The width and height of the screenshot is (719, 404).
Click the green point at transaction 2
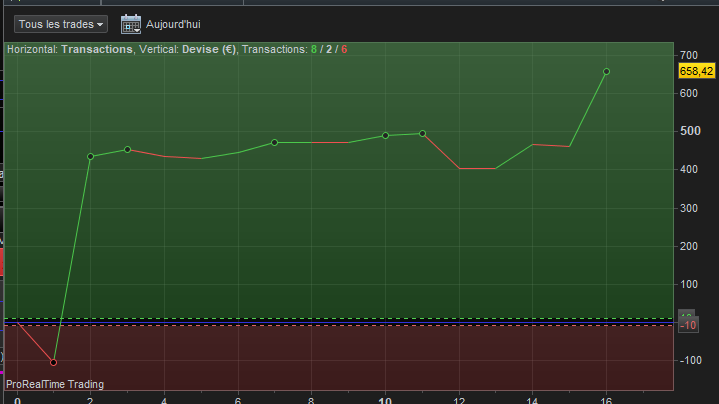(x=90, y=157)
